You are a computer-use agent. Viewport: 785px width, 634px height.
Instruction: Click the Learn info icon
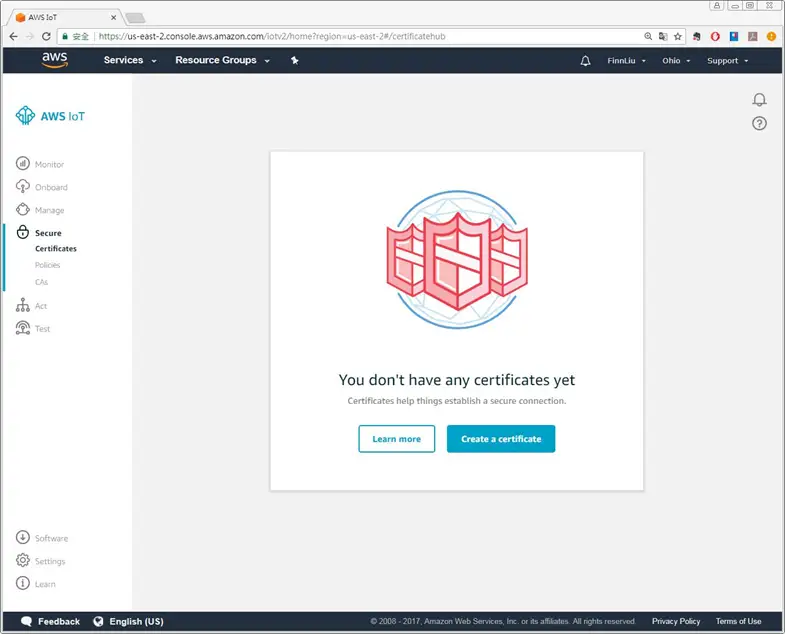(23, 583)
